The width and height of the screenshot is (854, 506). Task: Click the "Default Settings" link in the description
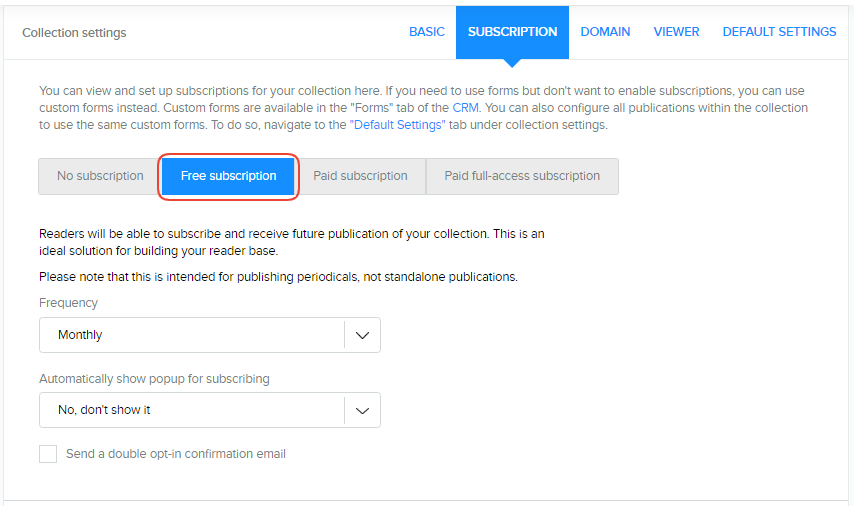pos(397,125)
